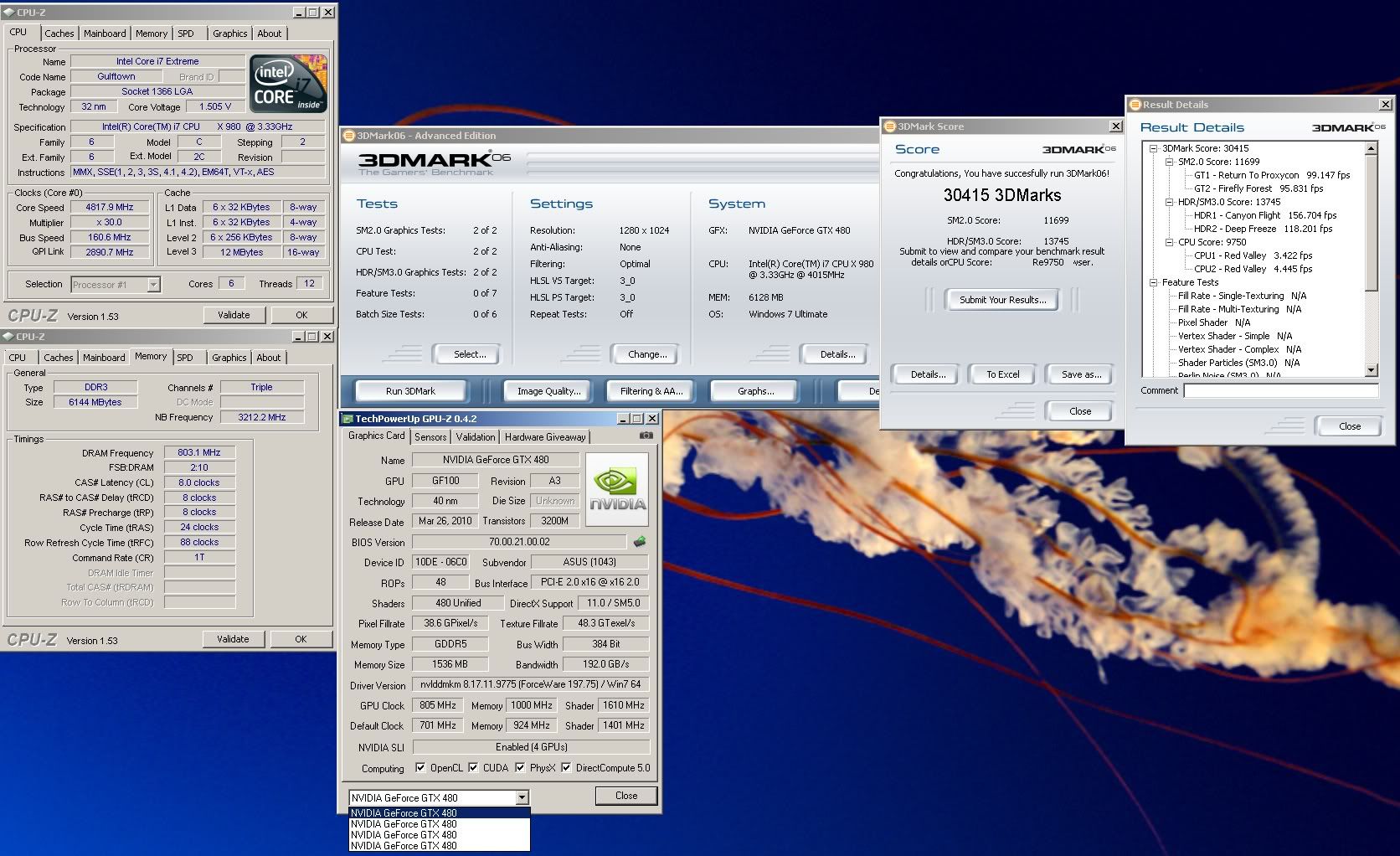Viewport: 1400px width, 856px height.
Task: Switch to Caches tab in top CPU-Z
Action: pos(59,34)
